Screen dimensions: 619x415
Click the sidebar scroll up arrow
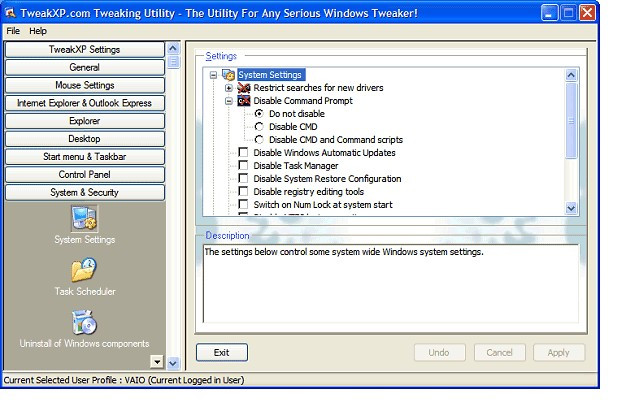click(173, 48)
